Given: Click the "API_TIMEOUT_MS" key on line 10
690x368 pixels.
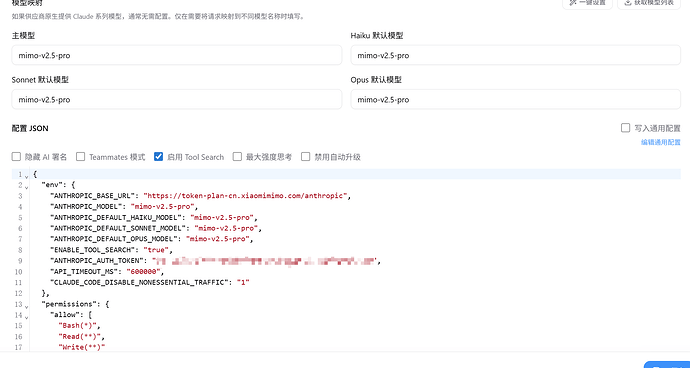Looking at the screenshot, I should coord(84,272).
